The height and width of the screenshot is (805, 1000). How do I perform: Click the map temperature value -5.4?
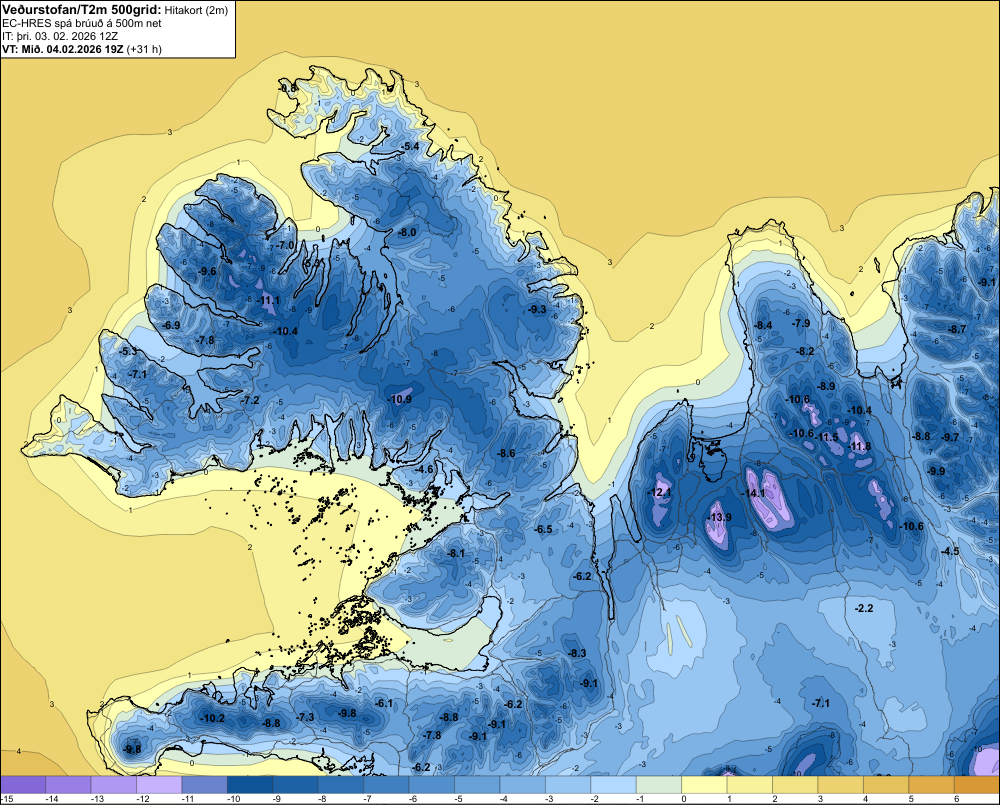pyautogui.click(x=409, y=146)
